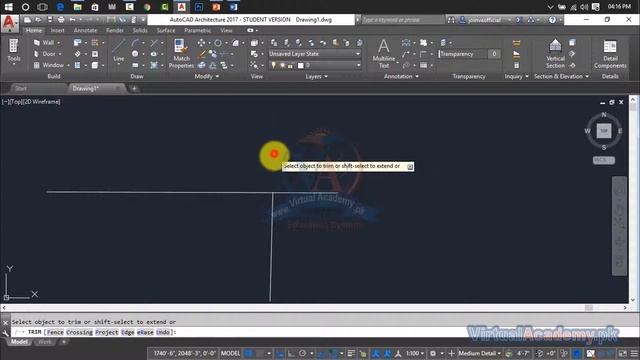Click the binoculars search icon

point(451,20)
